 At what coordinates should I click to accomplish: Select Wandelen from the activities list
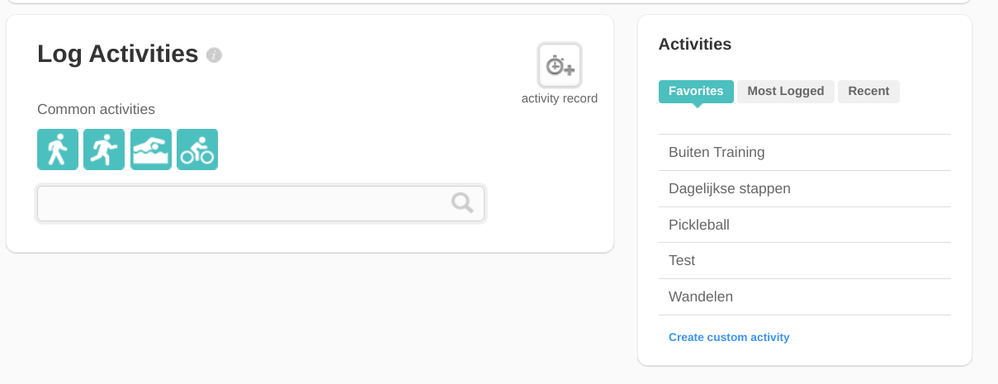pos(805,297)
